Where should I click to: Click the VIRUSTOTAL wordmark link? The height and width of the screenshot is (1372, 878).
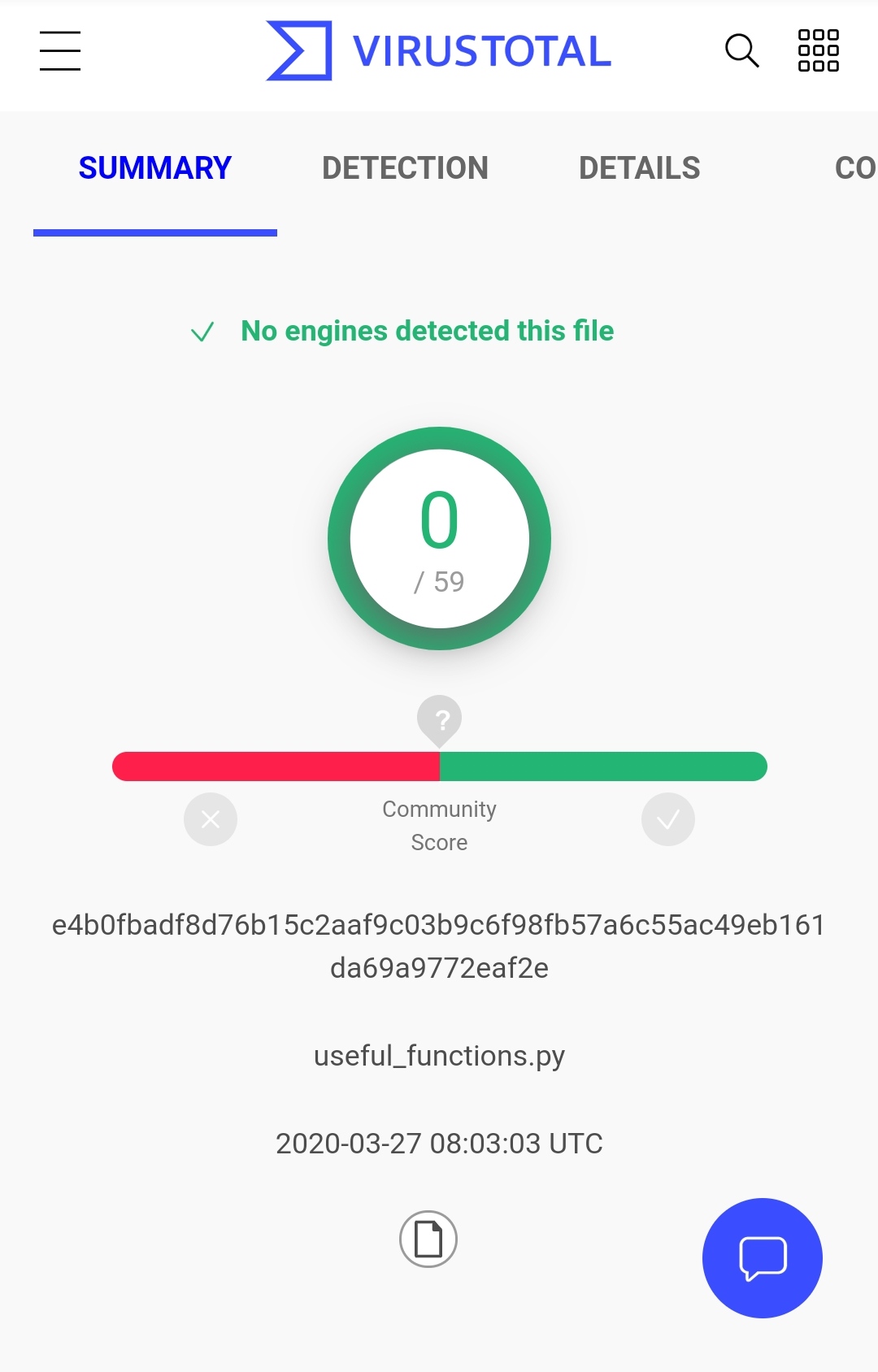click(x=481, y=51)
